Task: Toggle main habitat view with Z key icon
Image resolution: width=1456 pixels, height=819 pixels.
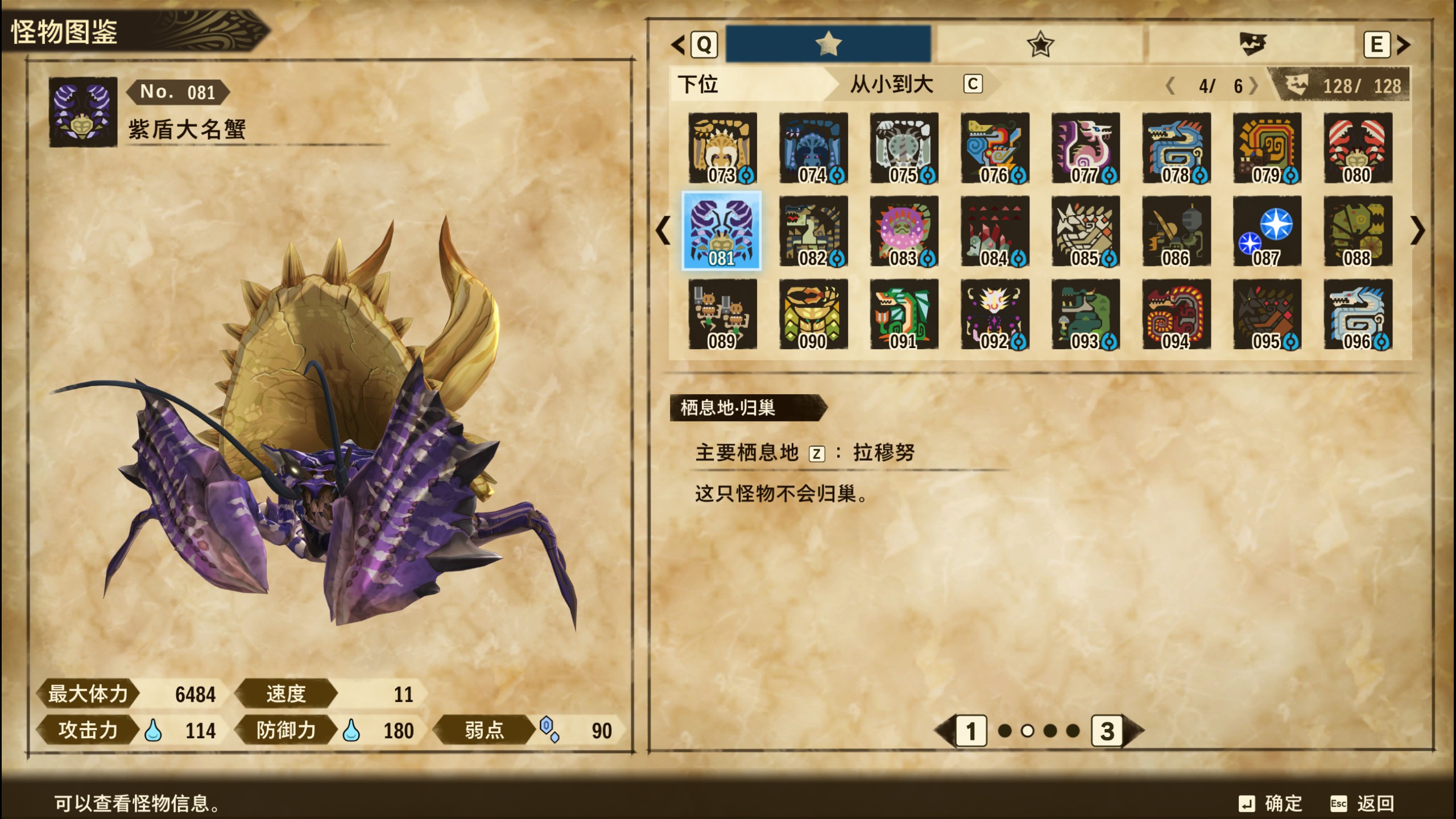Action: tap(817, 454)
